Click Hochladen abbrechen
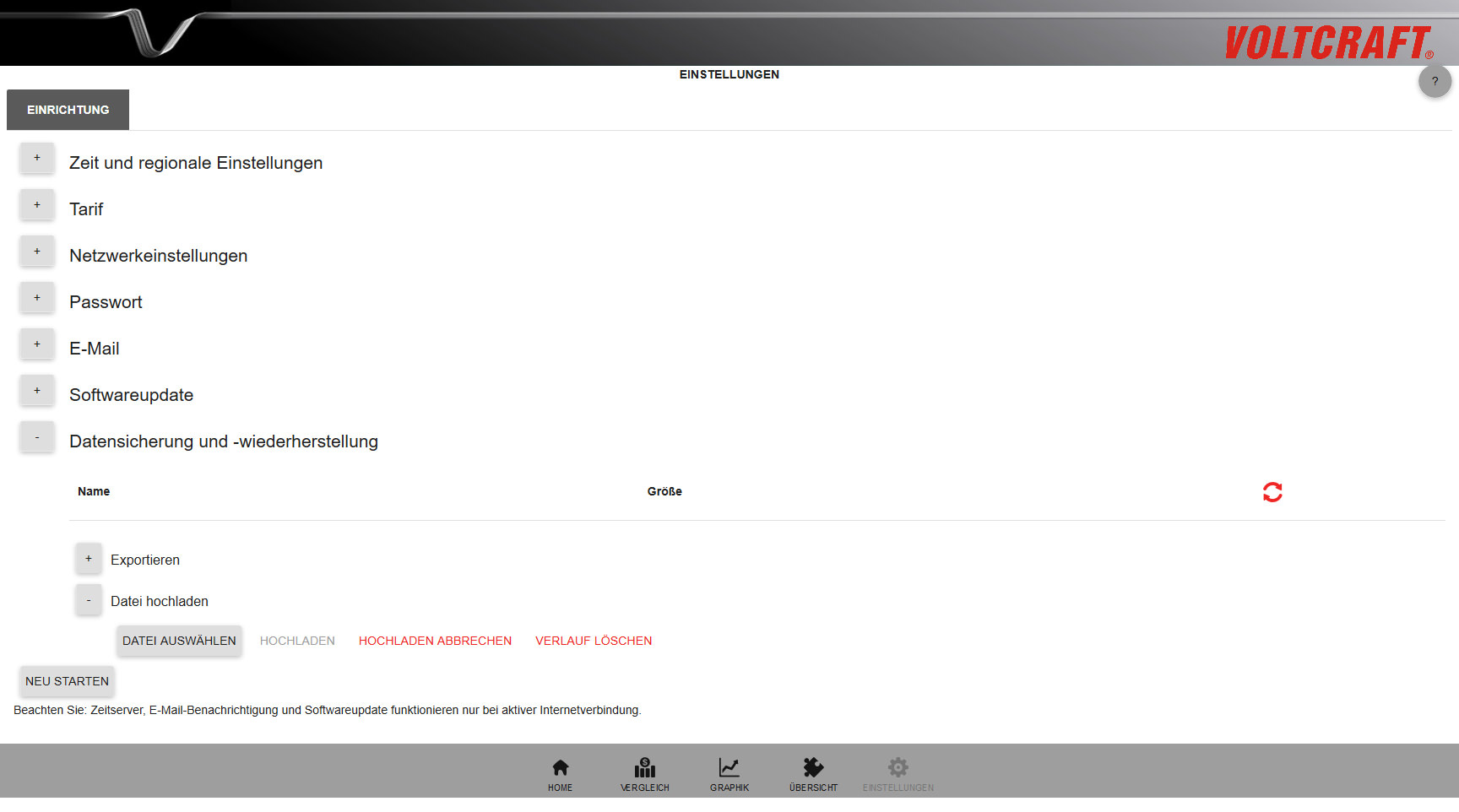The image size is (1459, 812). (435, 641)
